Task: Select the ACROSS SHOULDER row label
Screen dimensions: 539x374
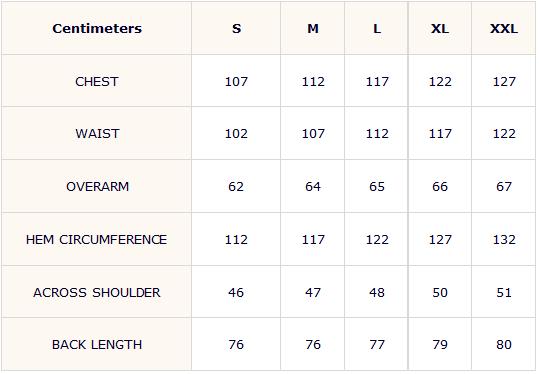Action: 97,292
